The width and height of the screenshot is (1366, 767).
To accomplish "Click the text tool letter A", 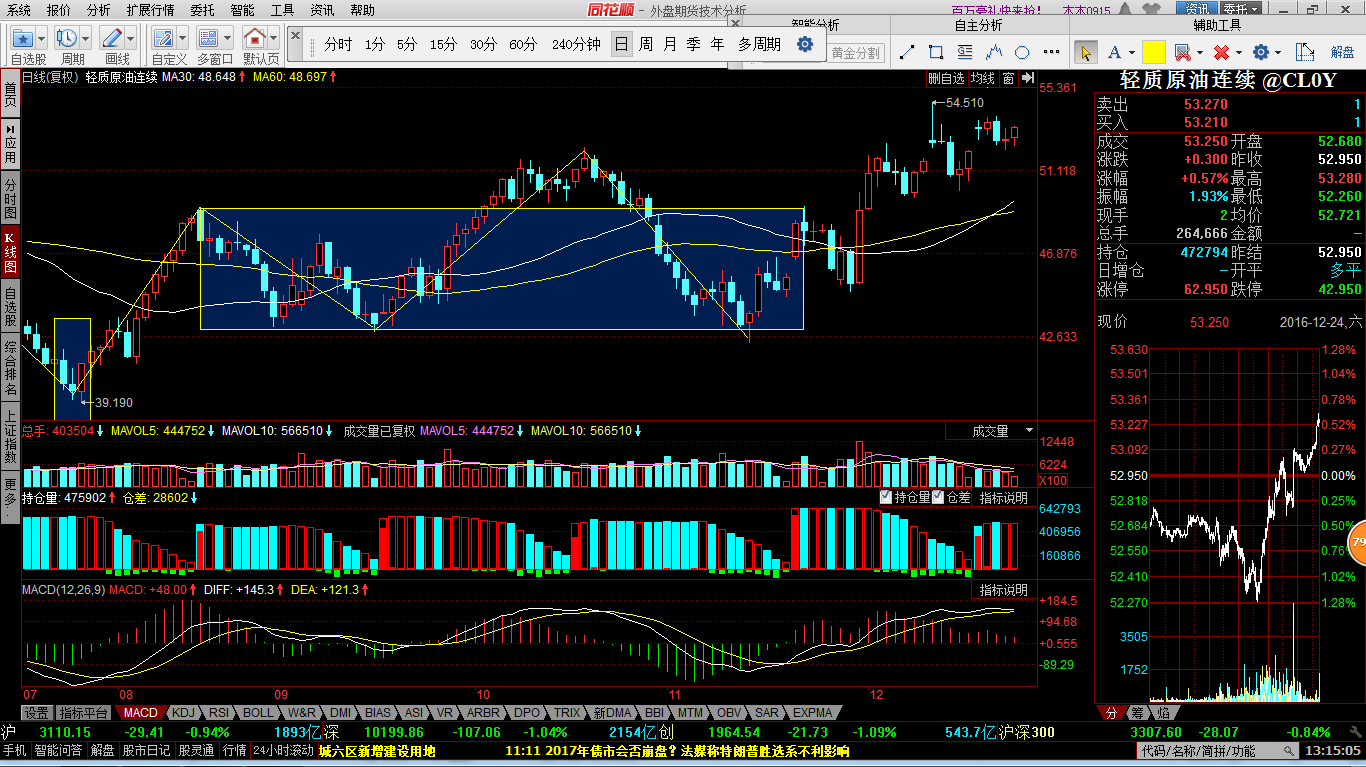I will [x=1114, y=52].
